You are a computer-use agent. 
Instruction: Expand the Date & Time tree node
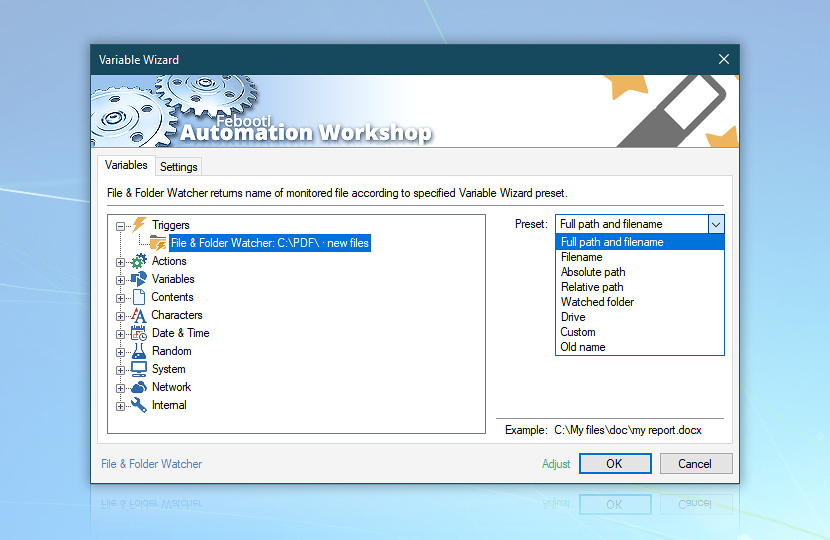tap(121, 334)
